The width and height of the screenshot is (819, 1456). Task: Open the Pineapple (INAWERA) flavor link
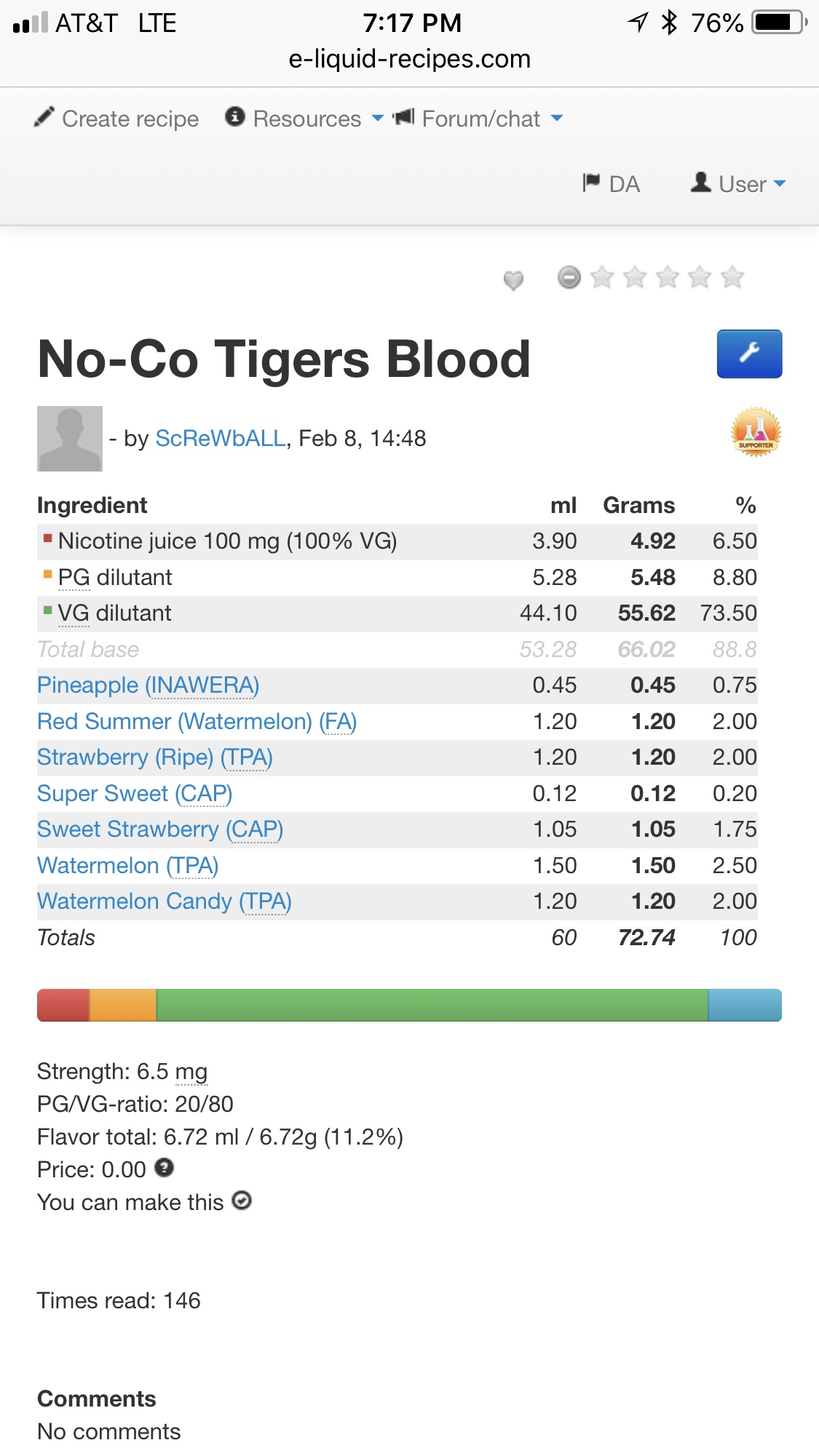coord(148,685)
